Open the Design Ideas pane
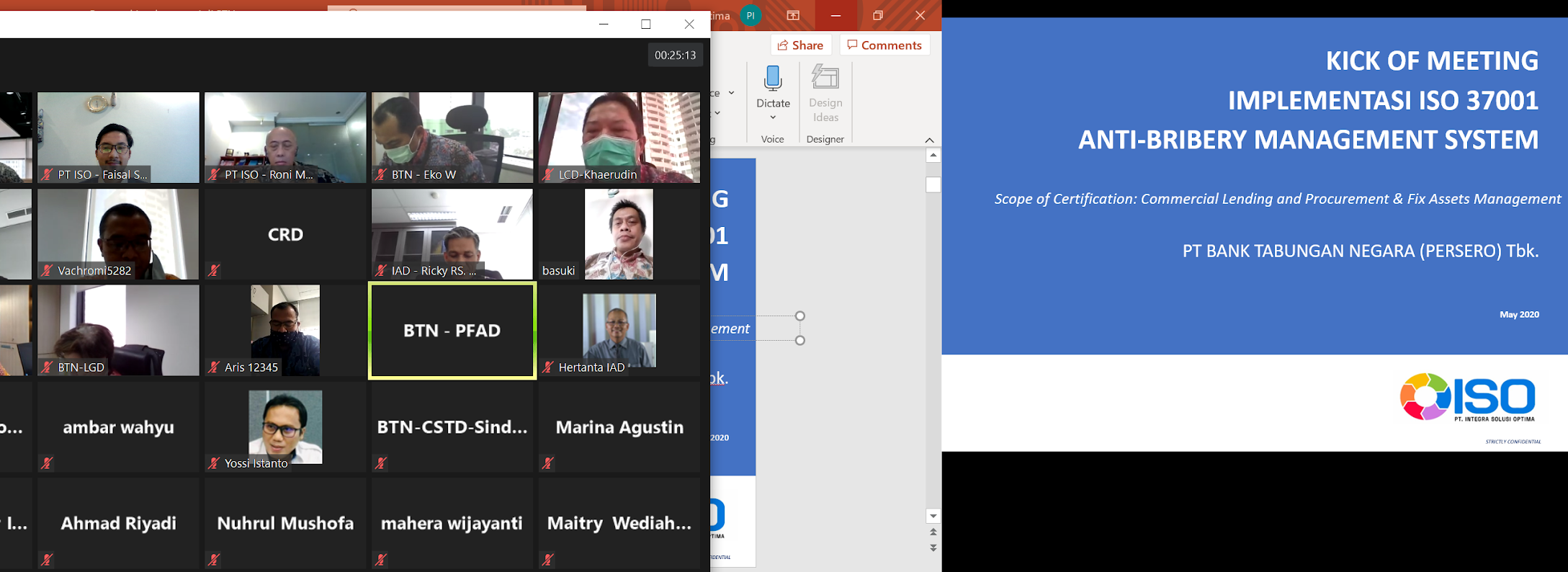Screen dimensions: 1568x572 point(825,94)
